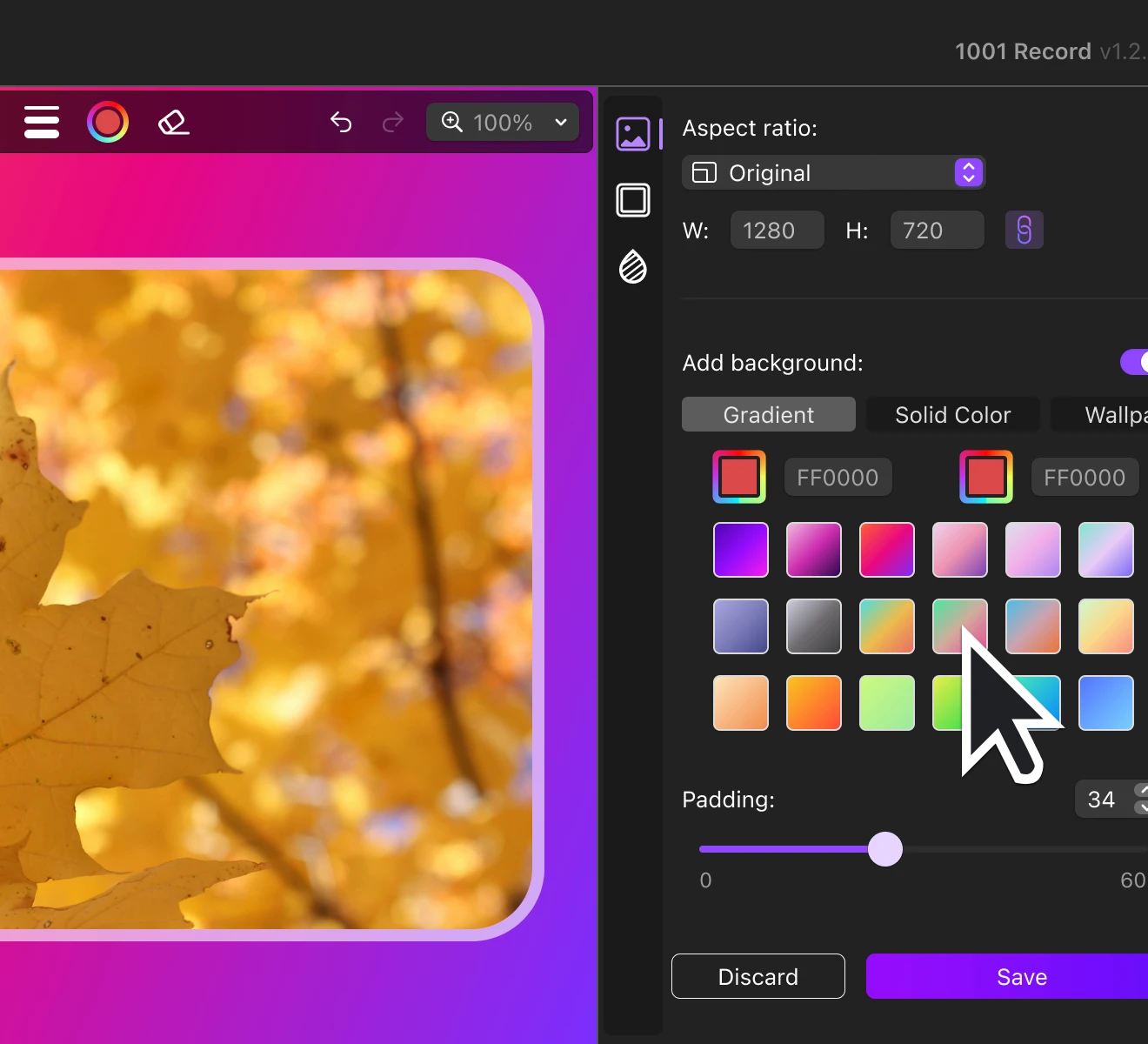1148x1044 pixels.
Task: Click the Undo arrow
Action: pyautogui.click(x=341, y=122)
